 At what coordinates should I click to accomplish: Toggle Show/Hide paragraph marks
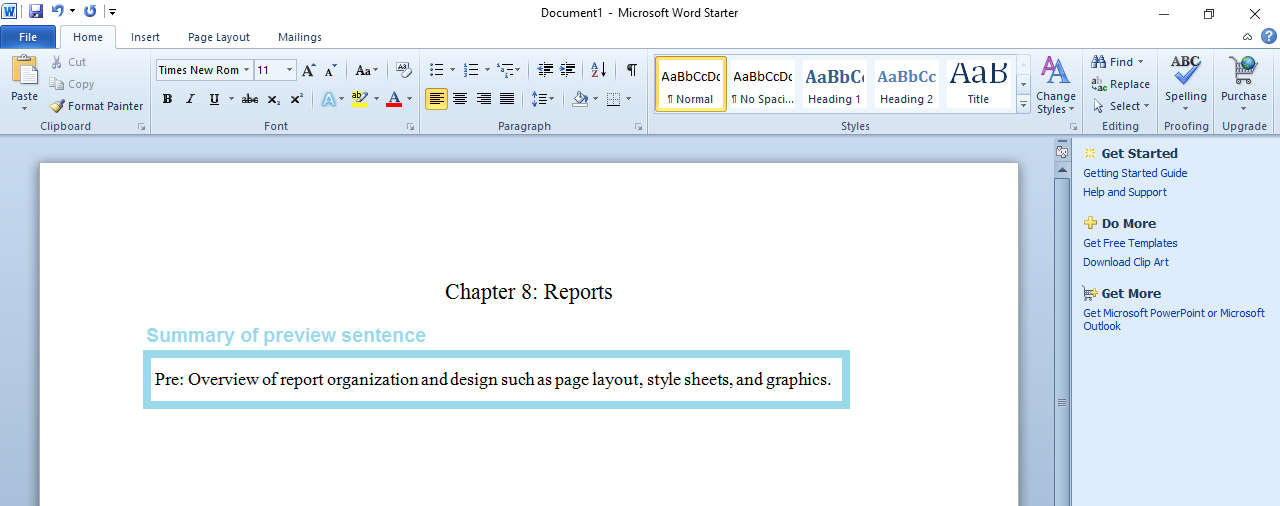click(631, 70)
